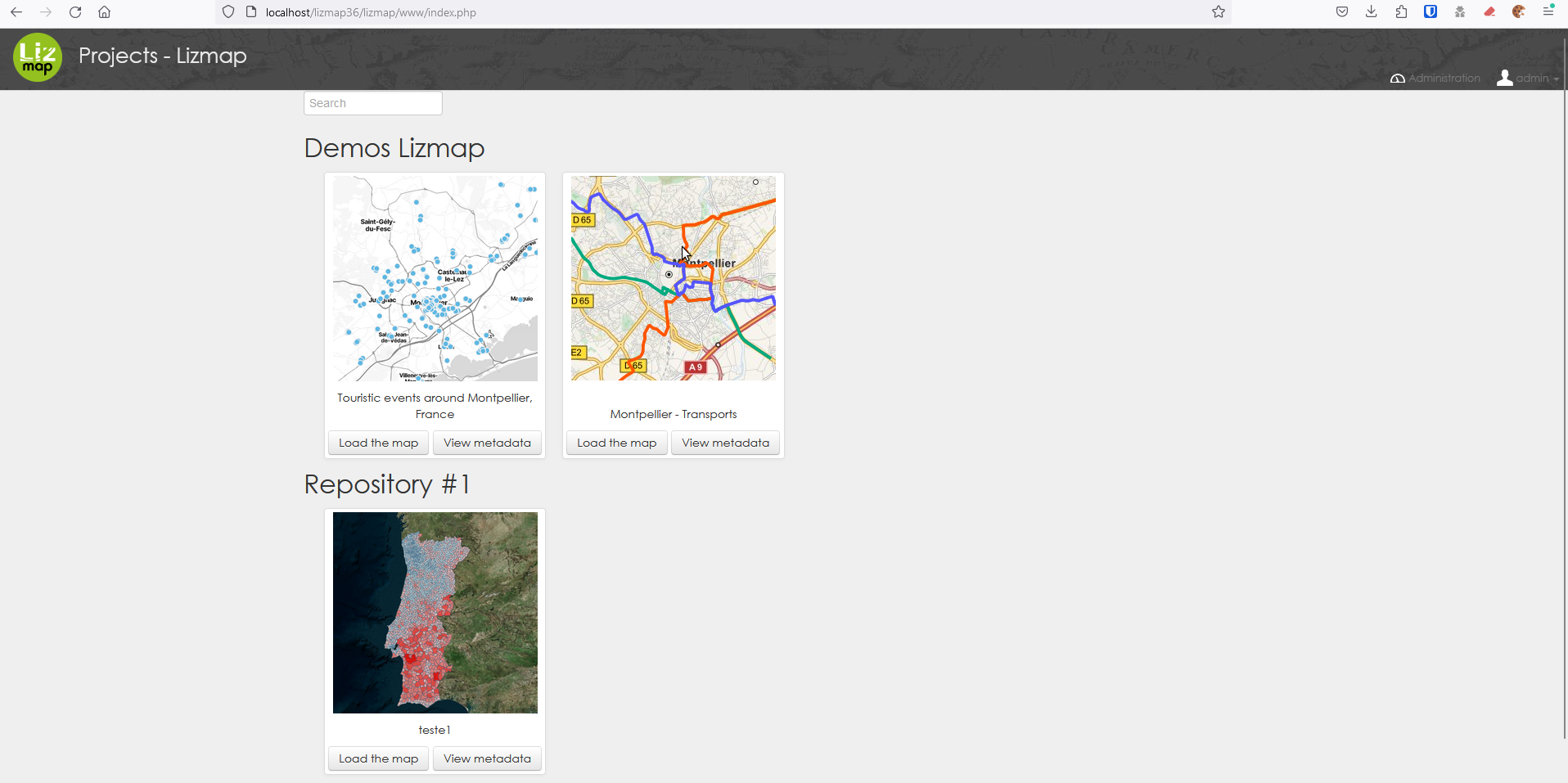Click the eraser extension icon
Viewport: 1568px width, 783px height.
coord(1489,12)
